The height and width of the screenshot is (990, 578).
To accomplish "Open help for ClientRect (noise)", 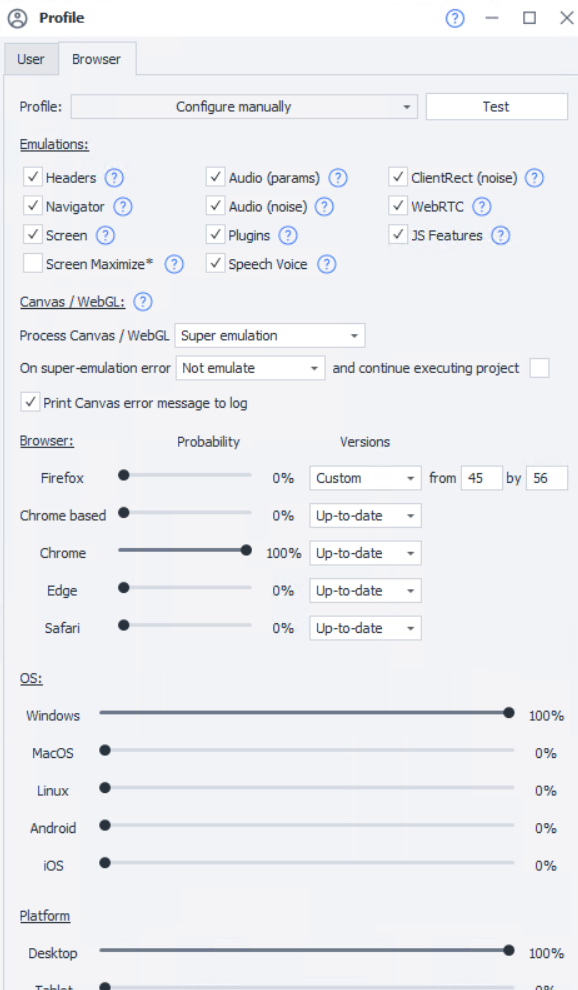I will (534, 178).
